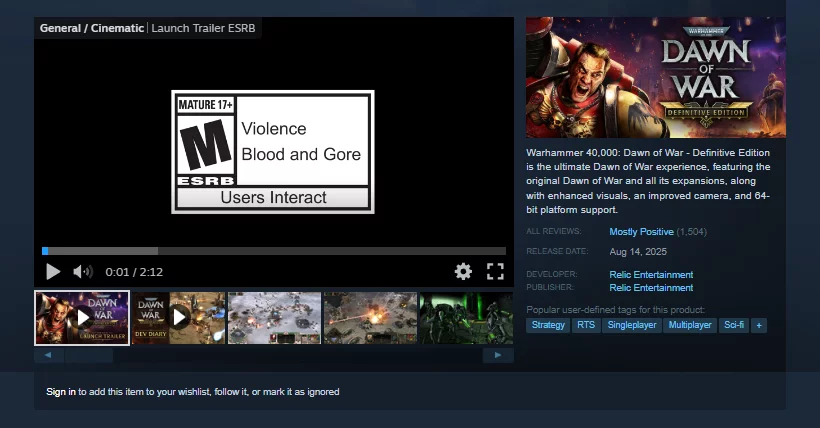Mute the trailer audio
Image resolution: width=820 pixels, height=428 pixels.
(83, 271)
